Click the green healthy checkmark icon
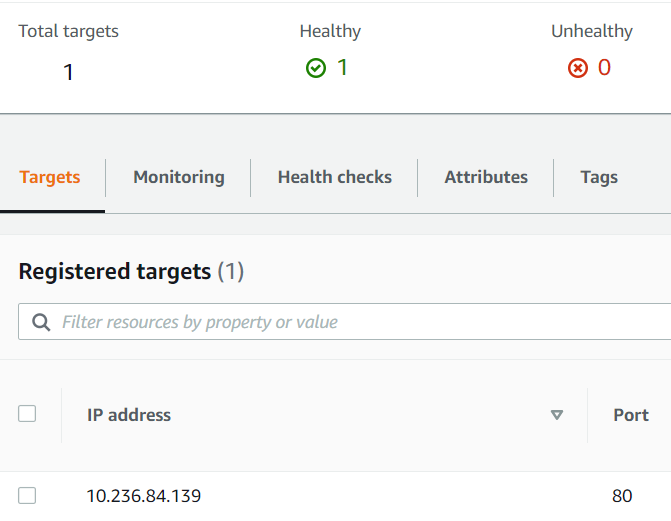 click(316, 68)
